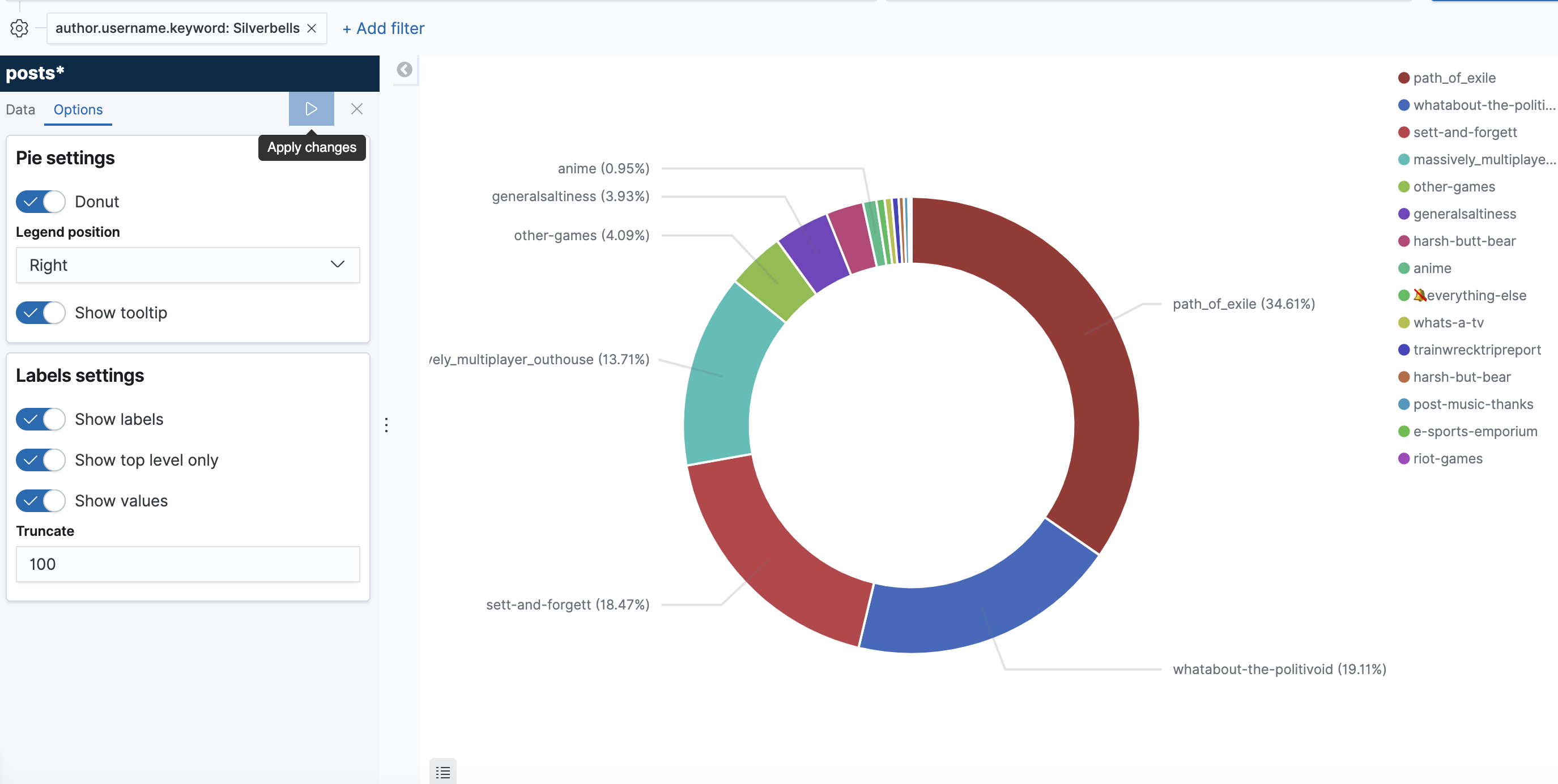Image resolution: width=1558 pixels, height=784 pixels.
Task: Click the green other-games donut slice
Action: (x=776, y=282)
